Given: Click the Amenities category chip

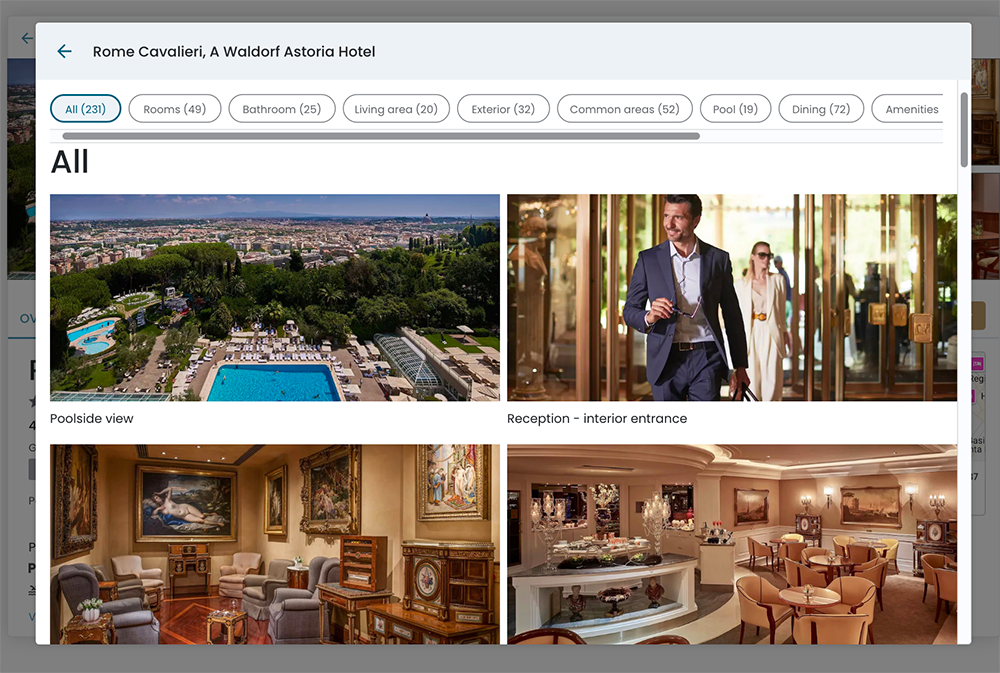Looking at the screenshot, I should (910, 109).
